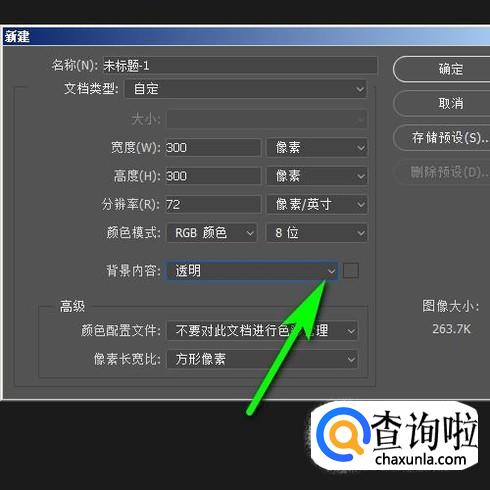Open the height unit 像素 dropdown
Screen dimensions: 490x490
[317, 176]
